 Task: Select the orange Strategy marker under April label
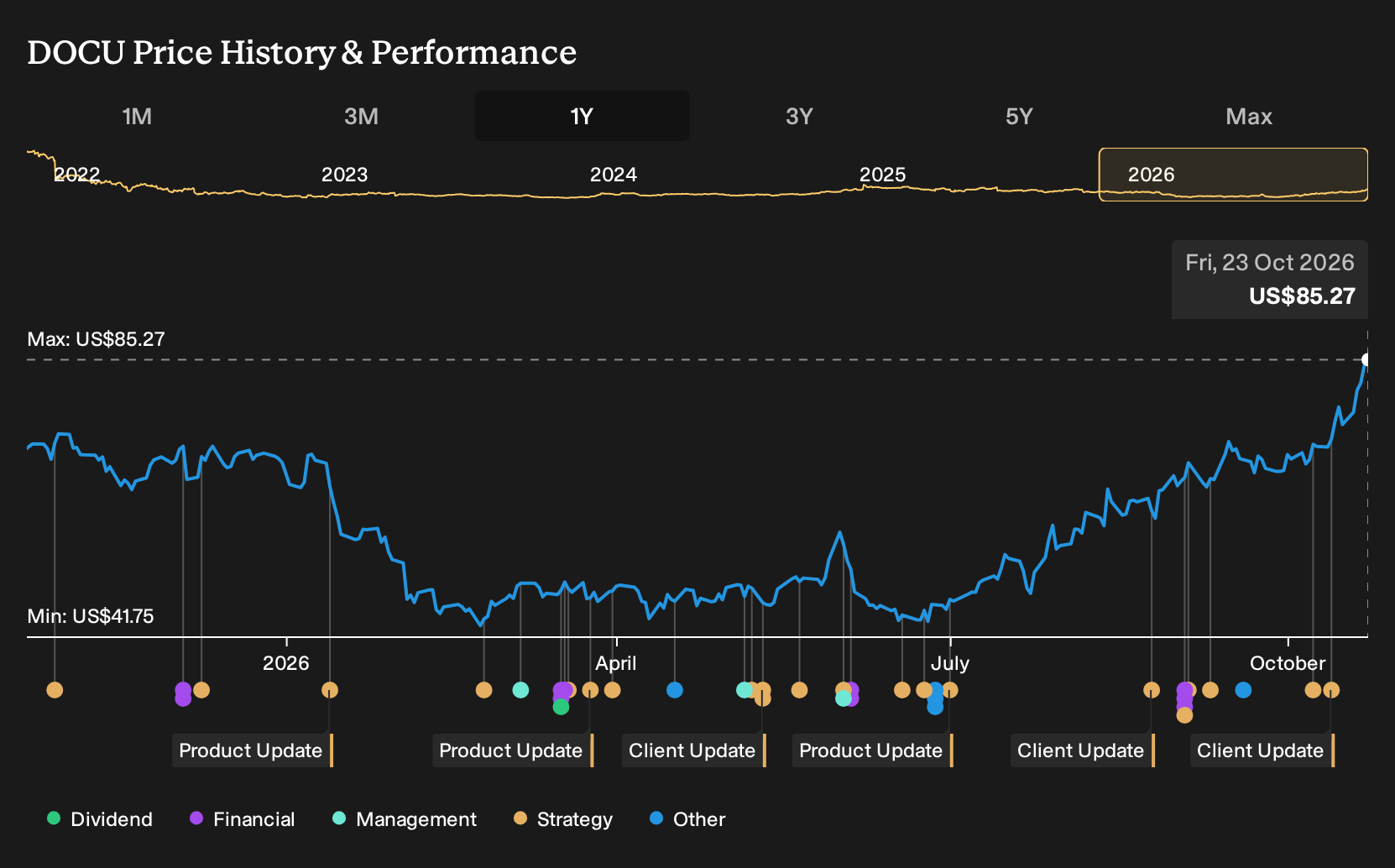[613, 690]
